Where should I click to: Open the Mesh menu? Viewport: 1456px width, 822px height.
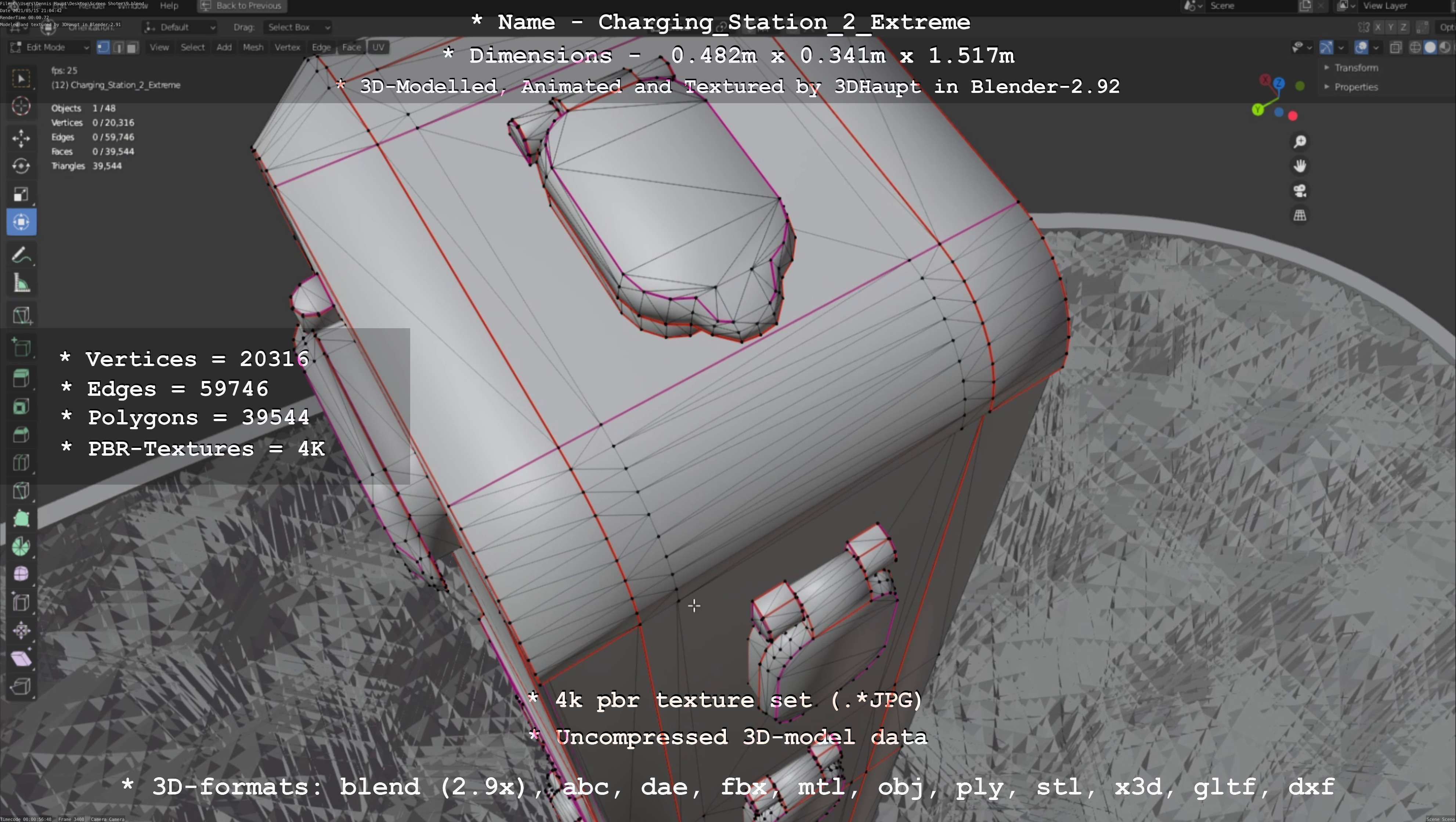[x=253, y=47]
